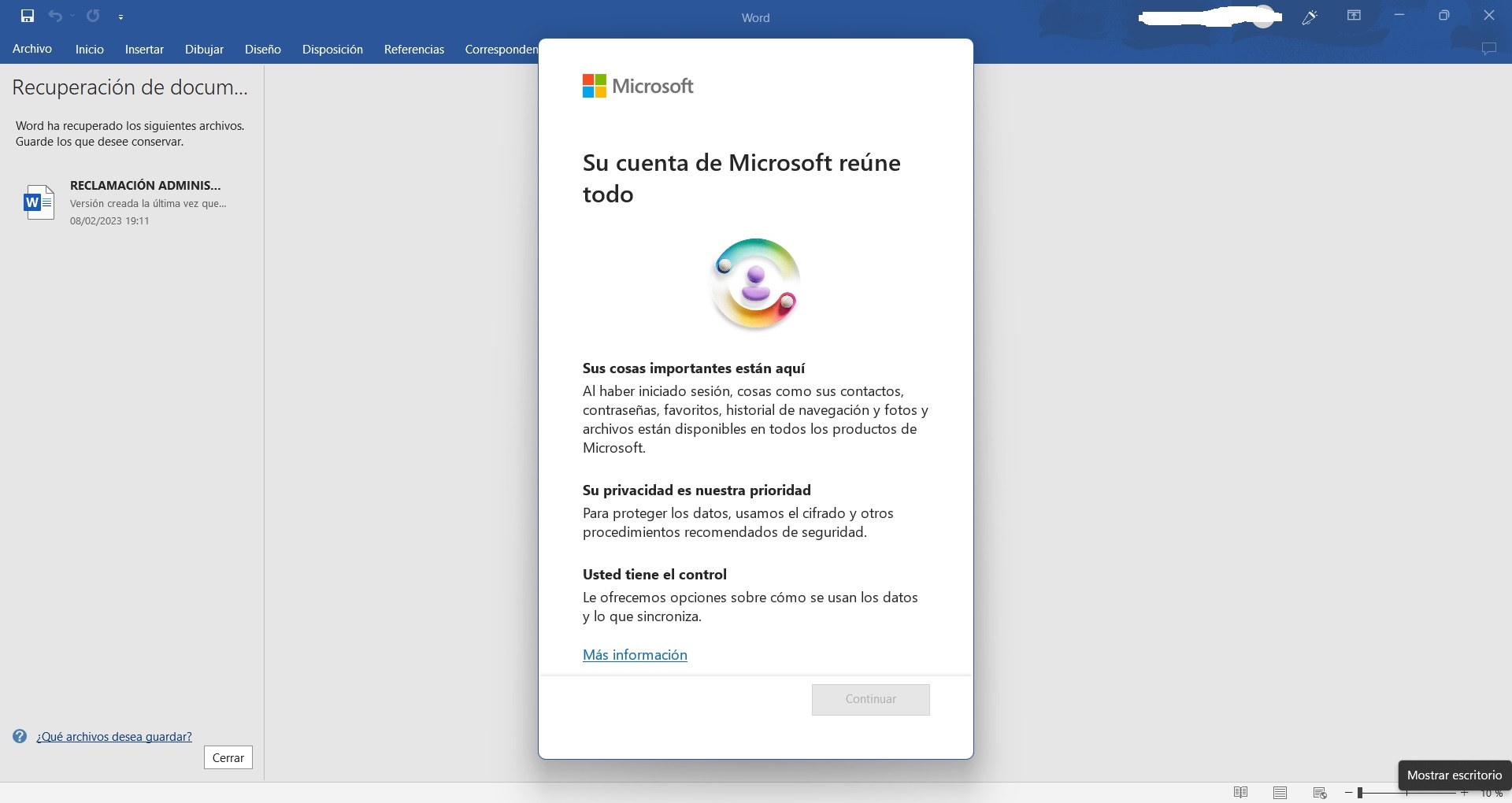Switch to the Referencias ribbon tab

coord(414,49)
